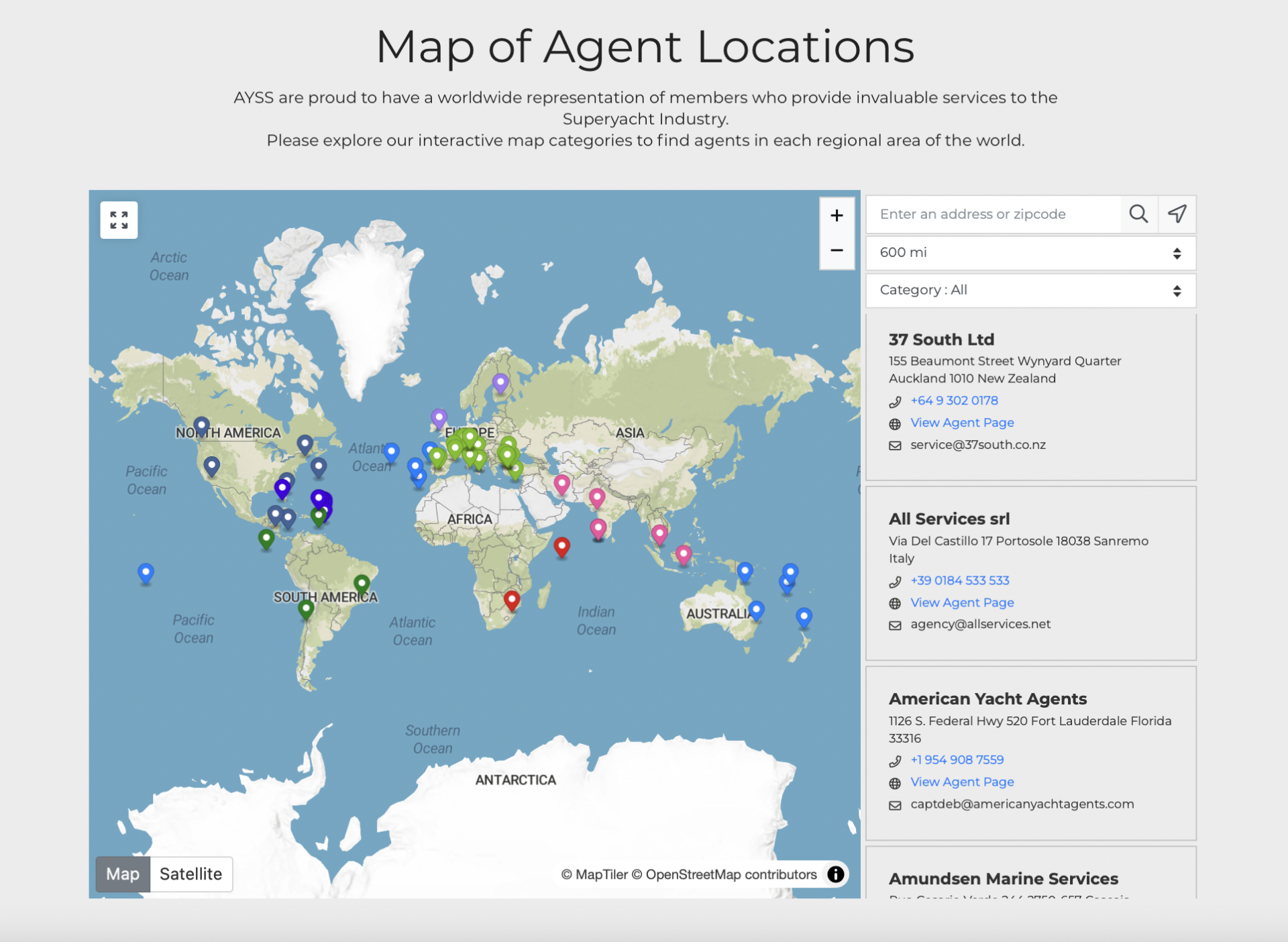Click the purple marker over Scandinavia
The image size is (1288, 942).
tap(500, 382)
